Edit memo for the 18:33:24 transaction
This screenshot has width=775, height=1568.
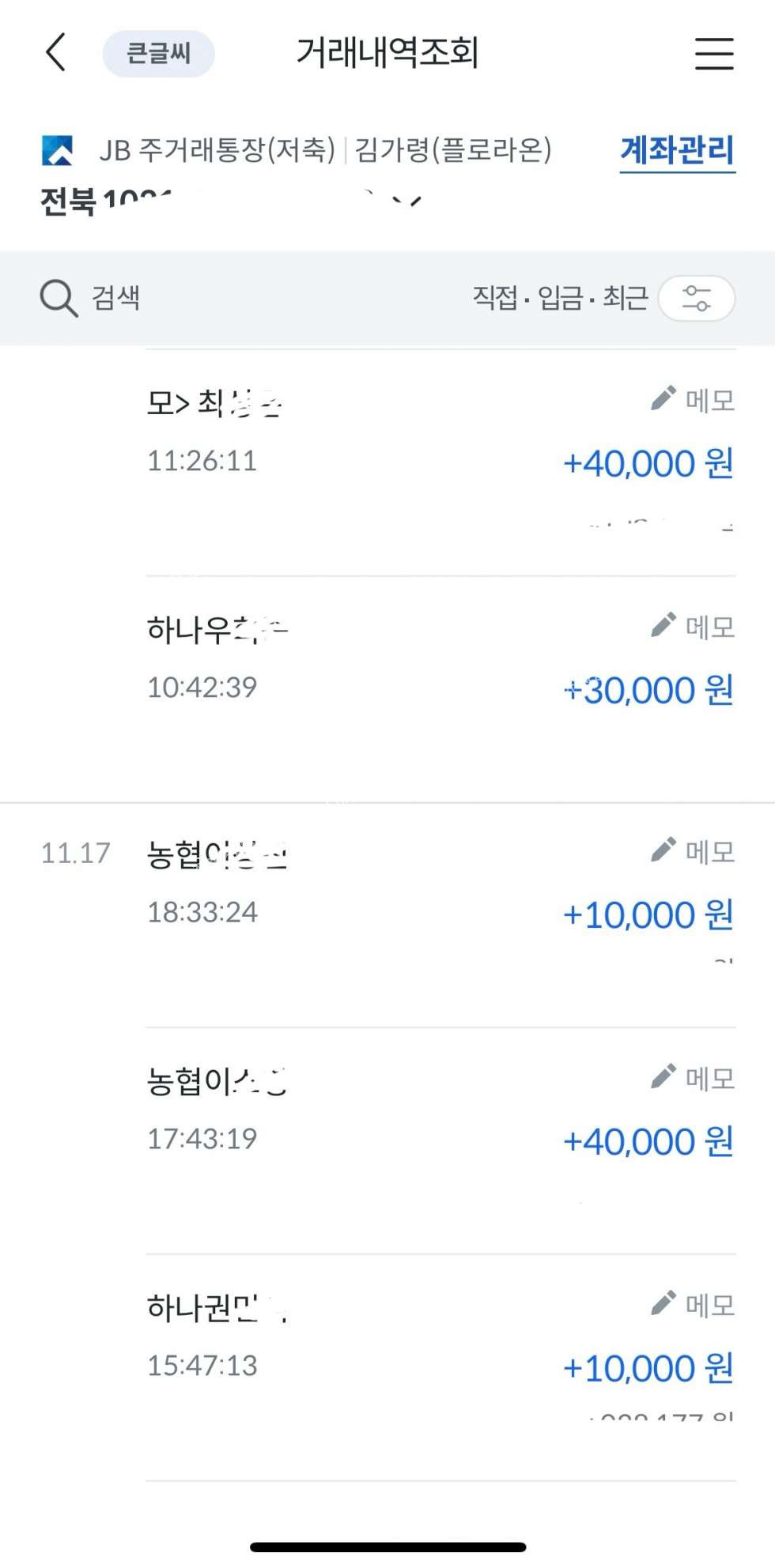click(x=693, y=852)
